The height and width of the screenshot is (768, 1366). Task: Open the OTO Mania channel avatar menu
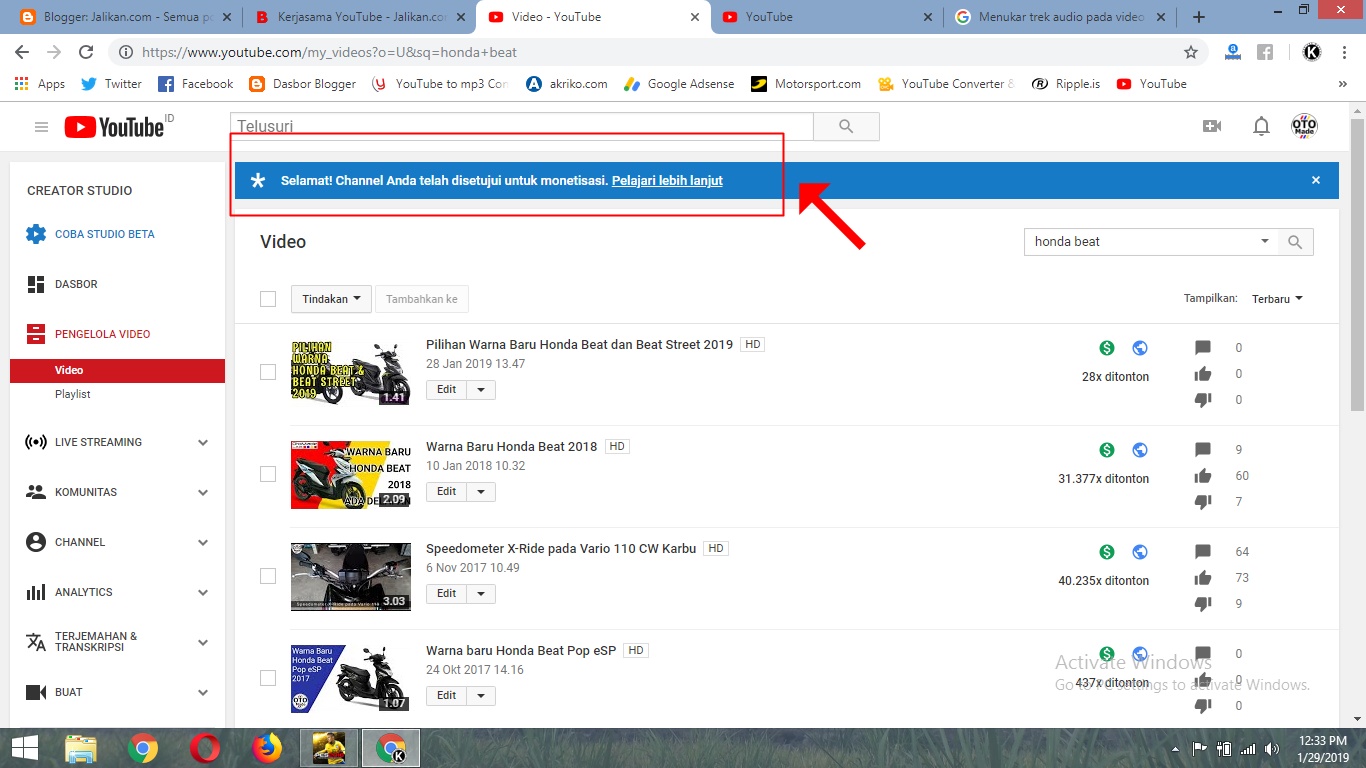click(x=1304, y=126)
